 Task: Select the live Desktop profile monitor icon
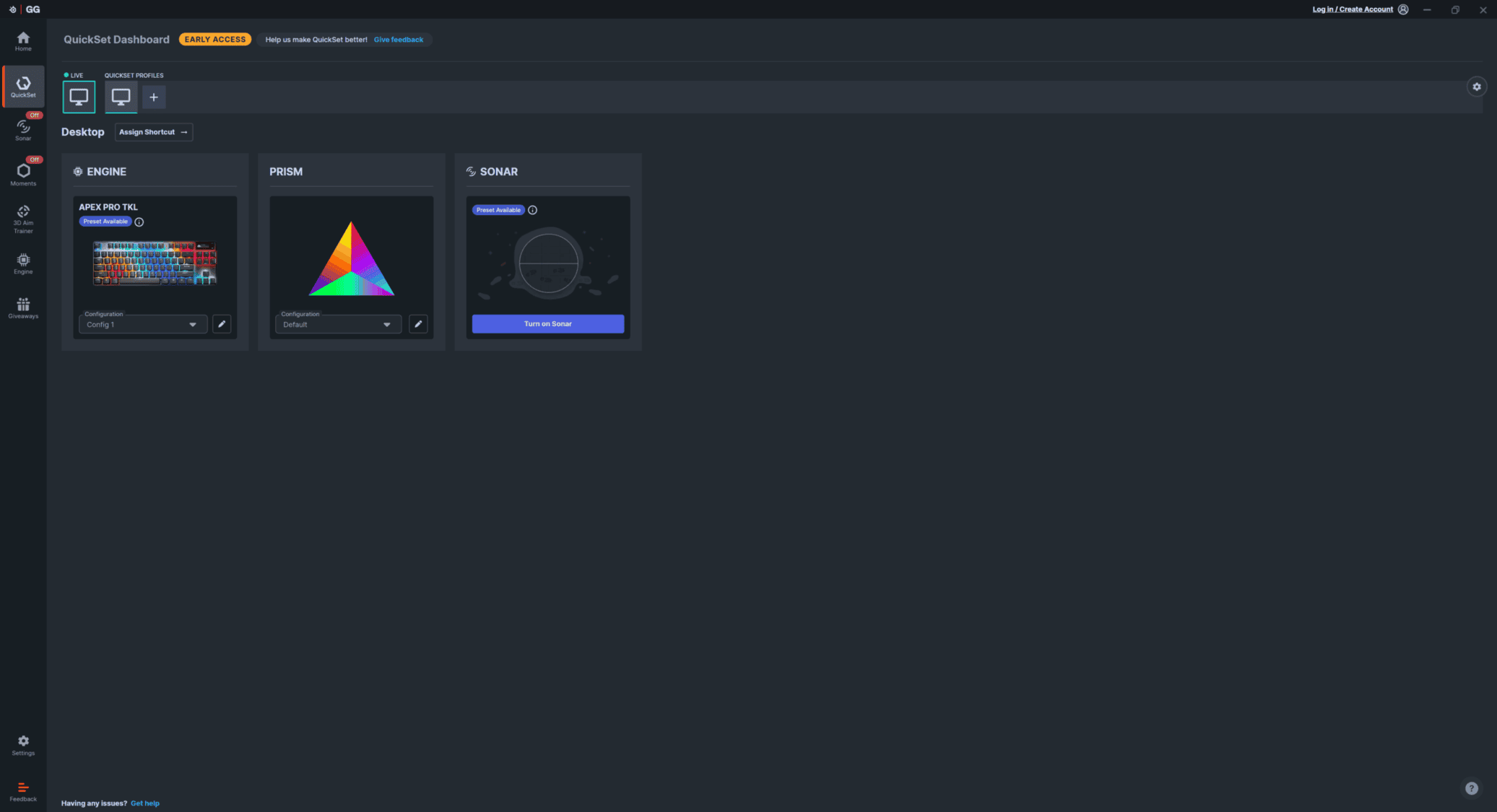pos(79,97)
